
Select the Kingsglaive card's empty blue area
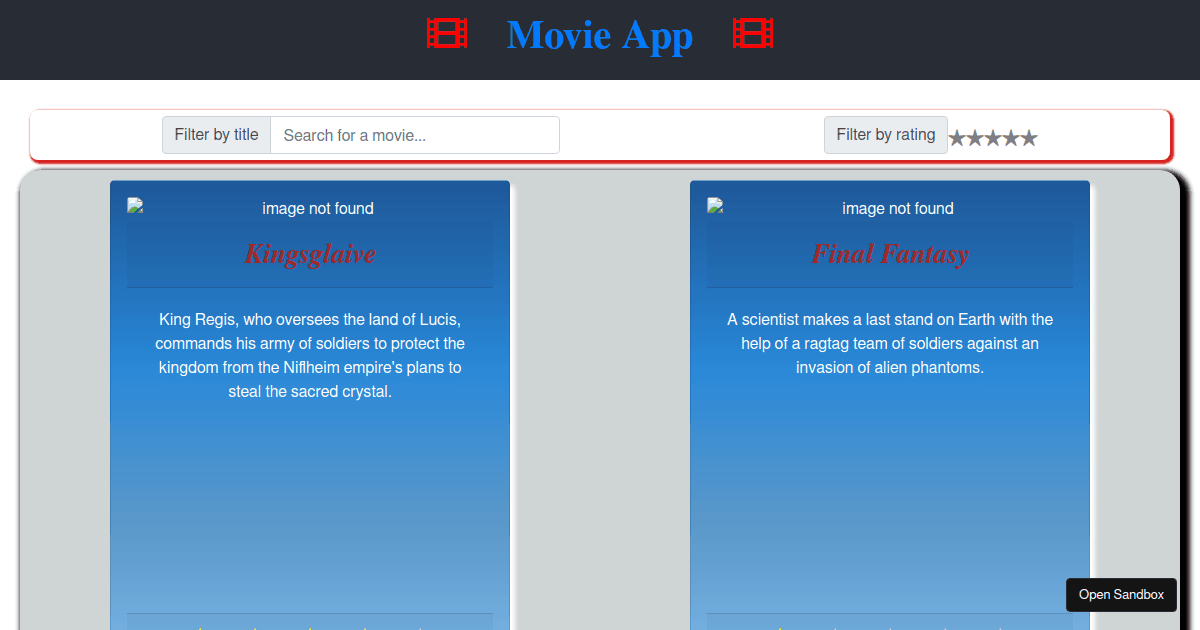point(310,500)
